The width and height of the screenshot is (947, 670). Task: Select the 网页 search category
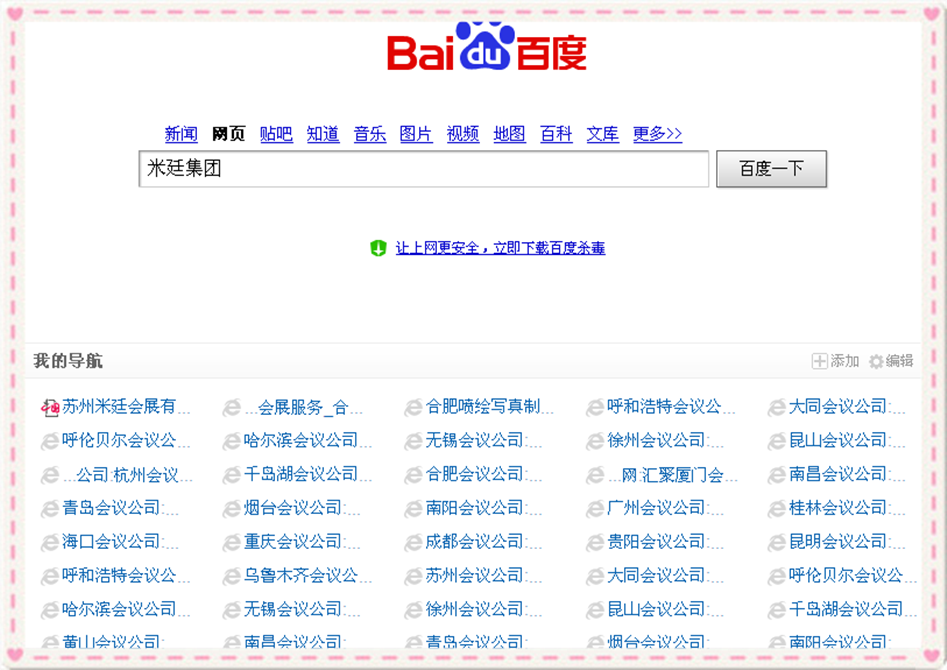coord(228,134)
